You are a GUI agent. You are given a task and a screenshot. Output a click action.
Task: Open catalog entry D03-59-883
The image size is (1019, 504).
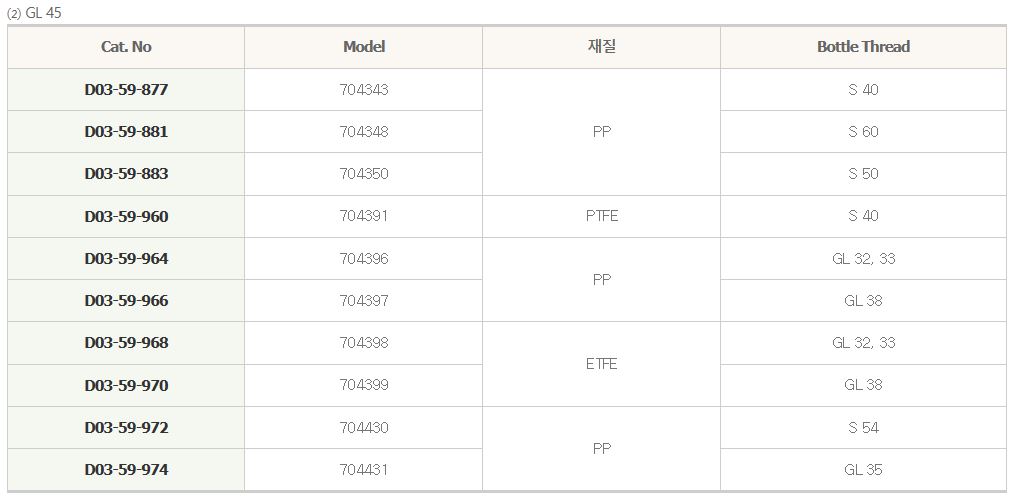(x=126, y=174)
